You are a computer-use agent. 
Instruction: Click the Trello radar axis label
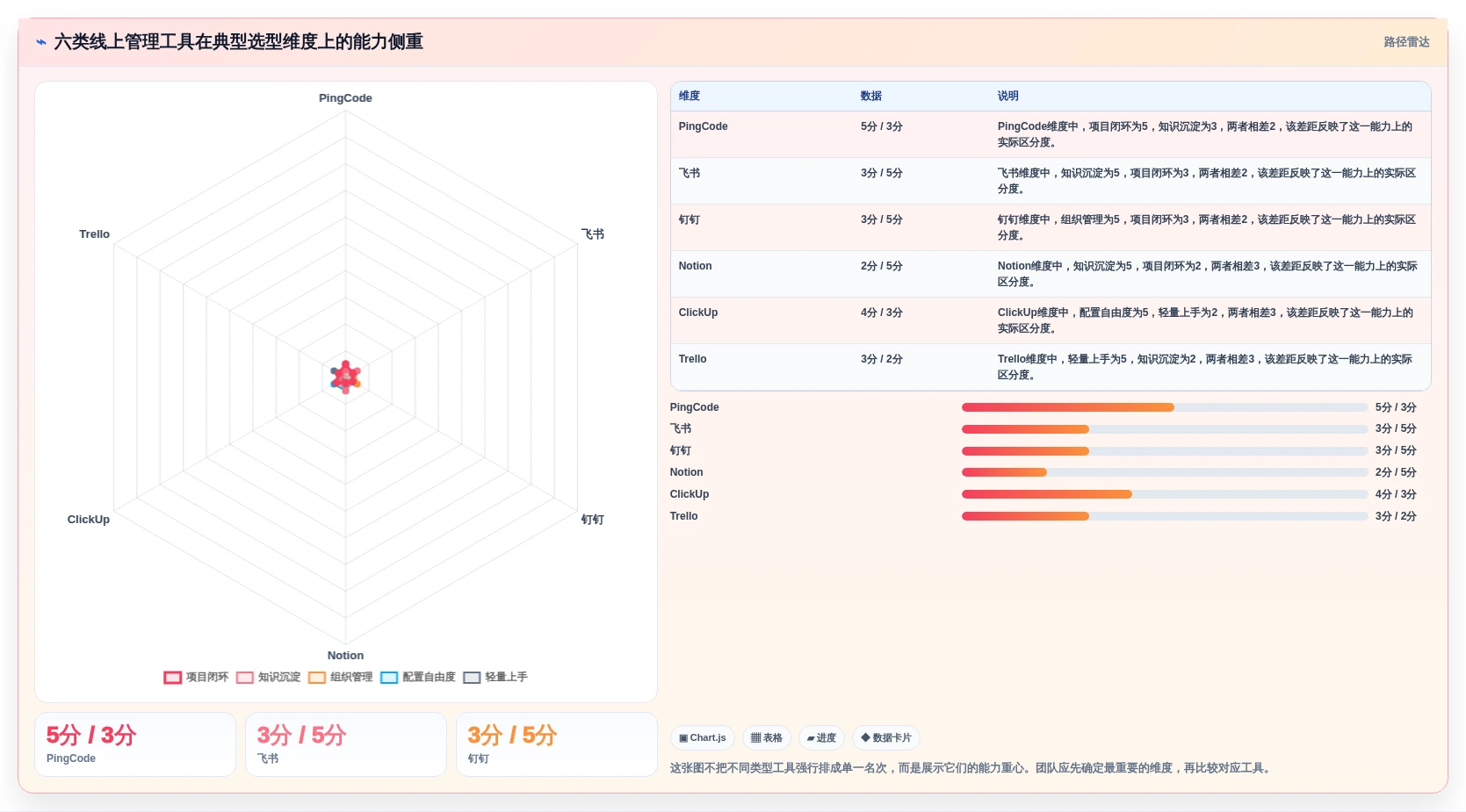(x=95, y=234)
